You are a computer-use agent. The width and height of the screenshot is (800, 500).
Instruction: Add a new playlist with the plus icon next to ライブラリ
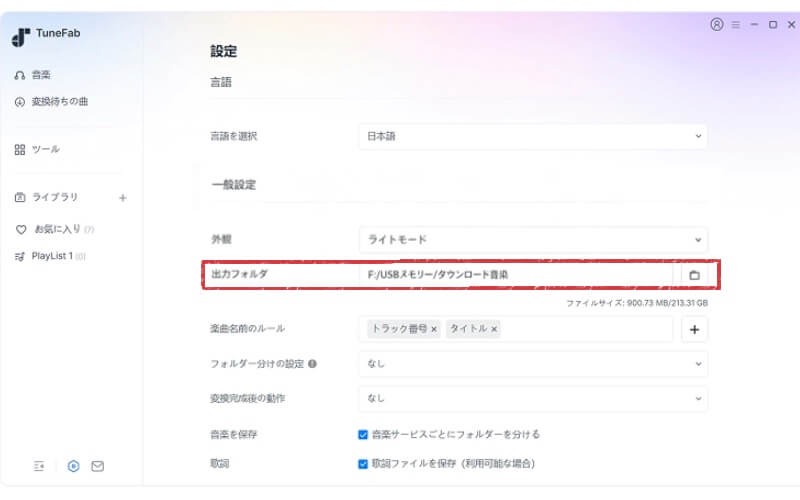(x=122, y=197)
